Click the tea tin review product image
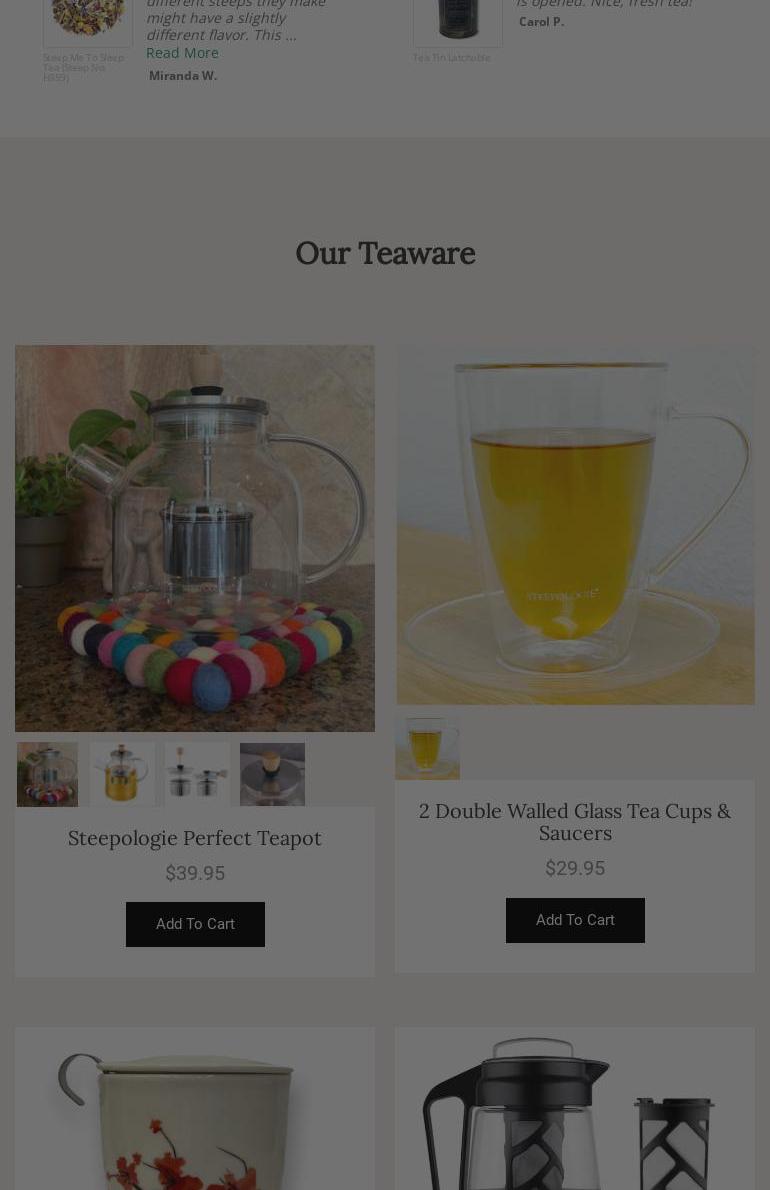Image resolution: width=770 pixels, height=1190 pixels. tap(457, 21)
